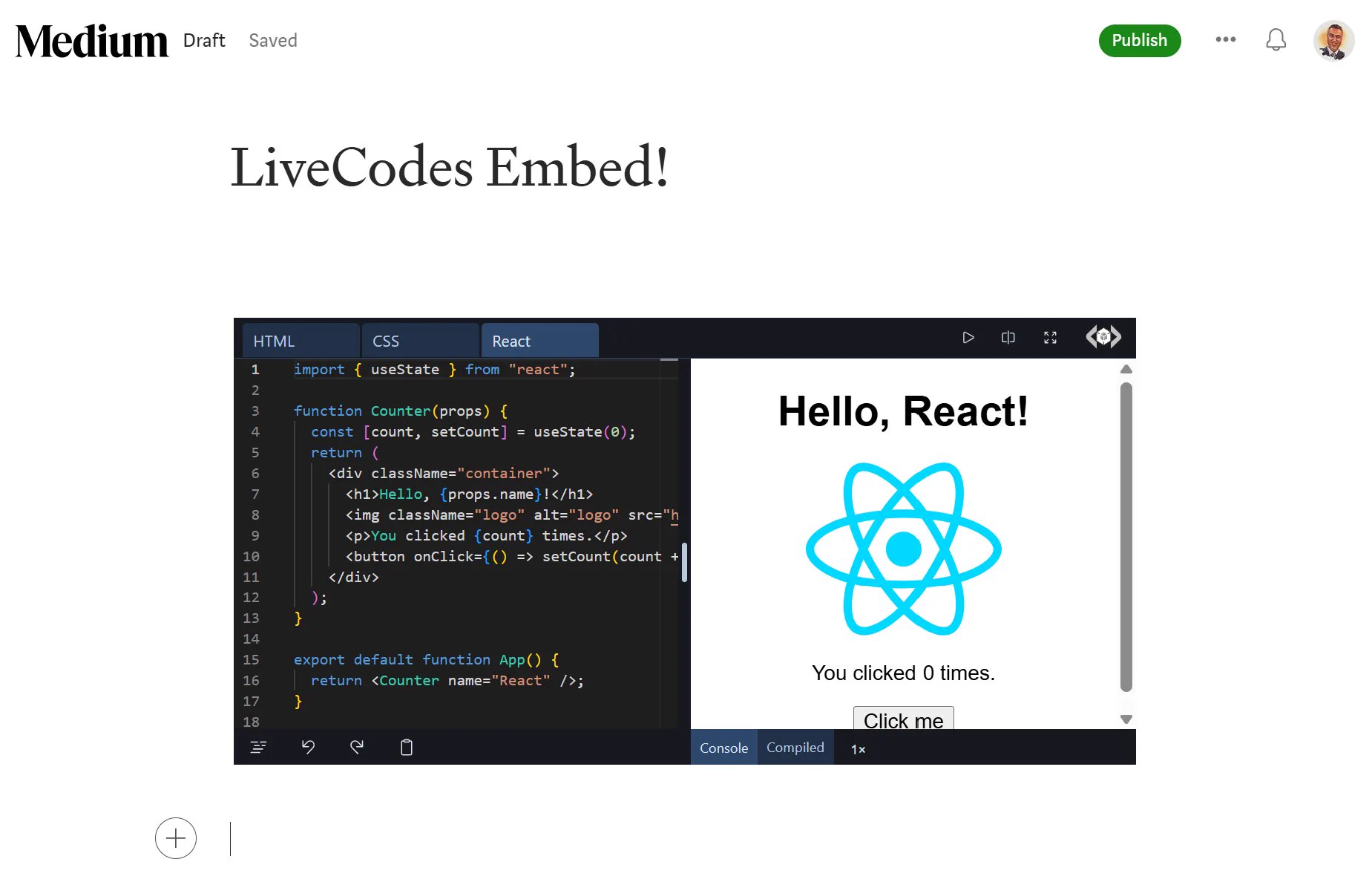Click the LiveCodes Embed! story title
The image size is (1372, 882).
tap(450, 166)
